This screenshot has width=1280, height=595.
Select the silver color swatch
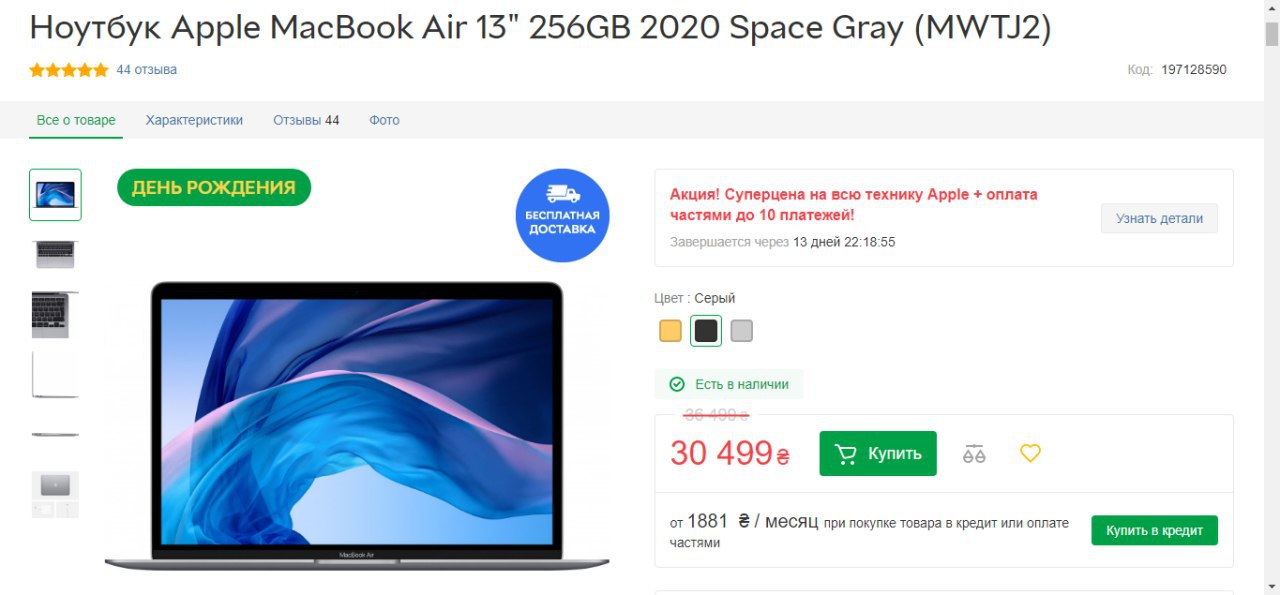pos(741,331)
